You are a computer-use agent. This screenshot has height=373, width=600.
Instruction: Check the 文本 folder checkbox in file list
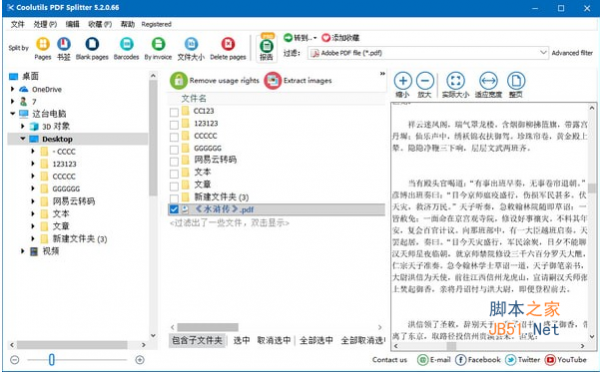pos(174,174)
